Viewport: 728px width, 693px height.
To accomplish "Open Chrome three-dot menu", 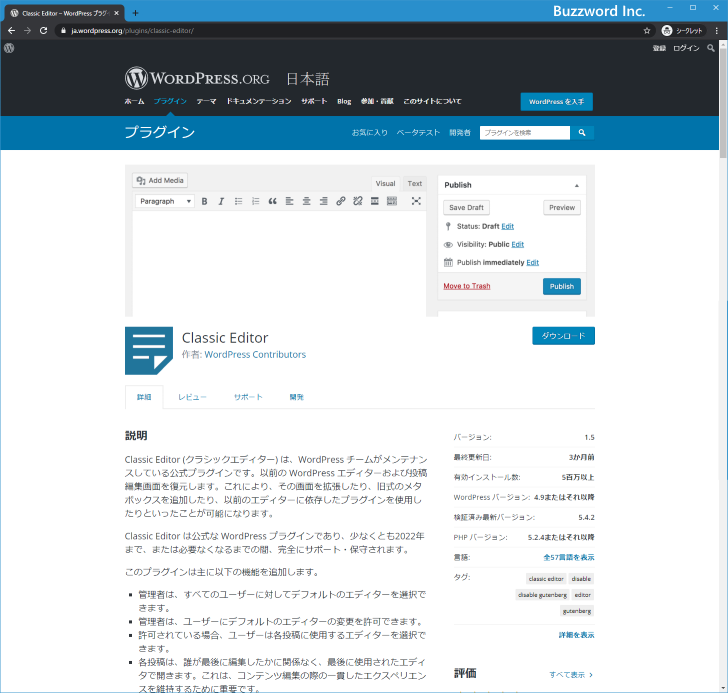I will click(717, 31).
